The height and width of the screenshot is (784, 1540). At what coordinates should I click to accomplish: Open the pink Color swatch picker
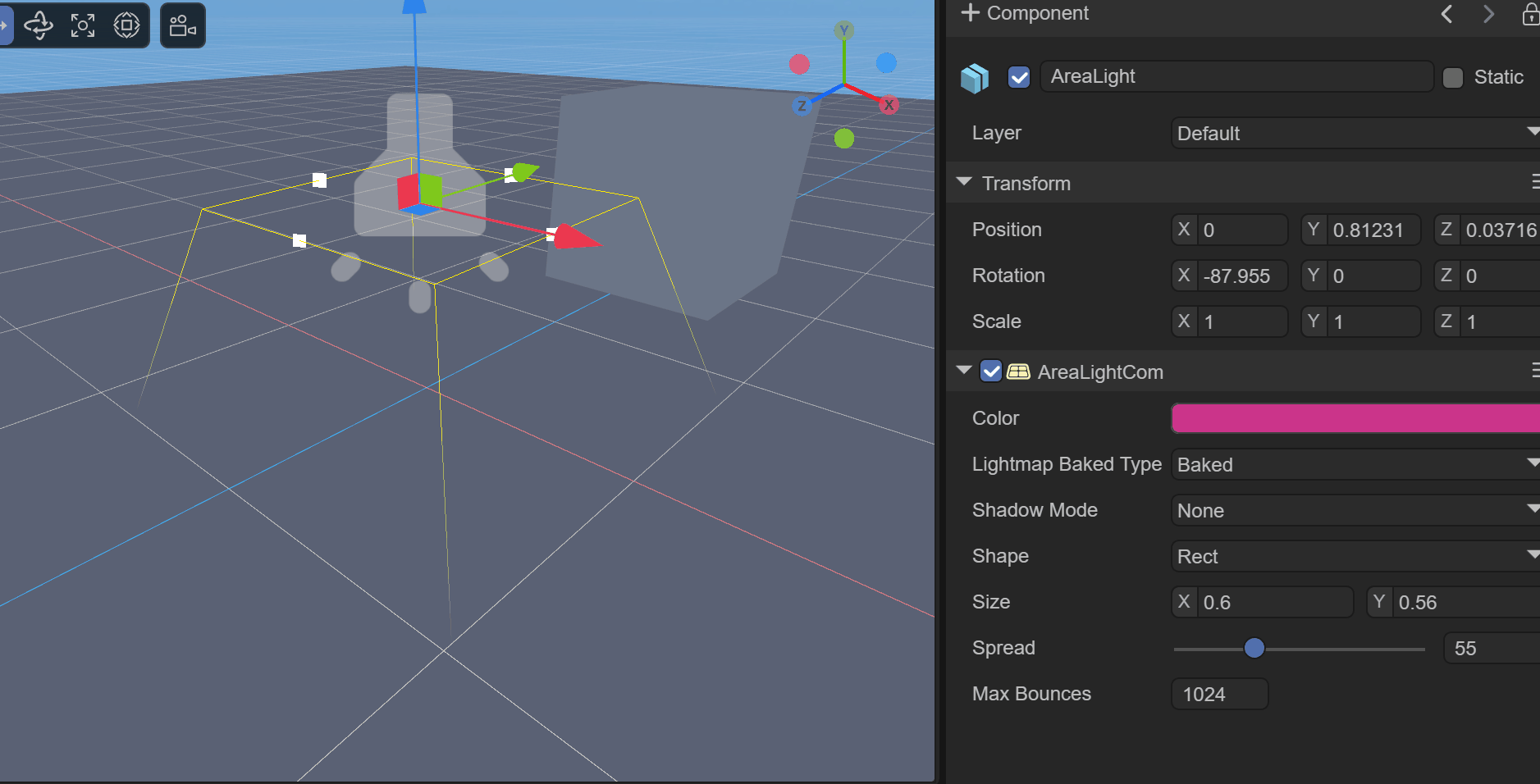1354,418
